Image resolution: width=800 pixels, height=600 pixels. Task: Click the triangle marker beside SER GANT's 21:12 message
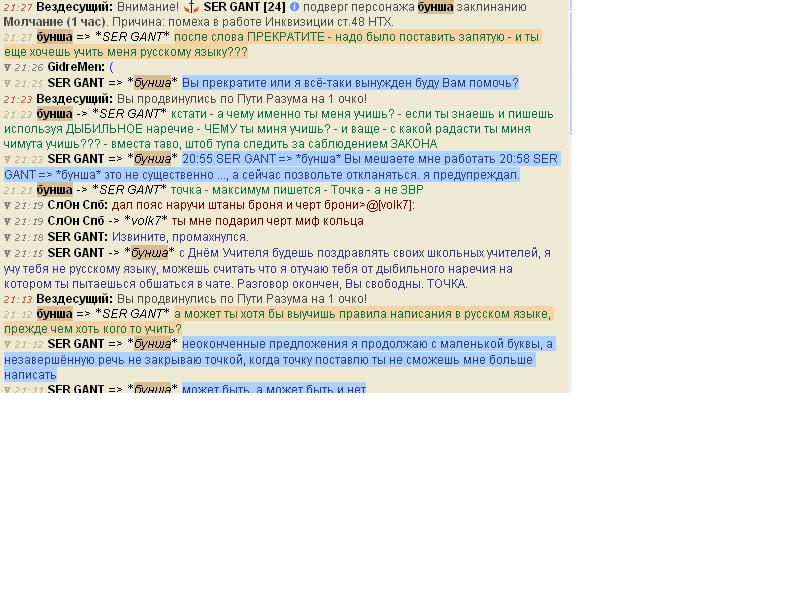point(7,345)
